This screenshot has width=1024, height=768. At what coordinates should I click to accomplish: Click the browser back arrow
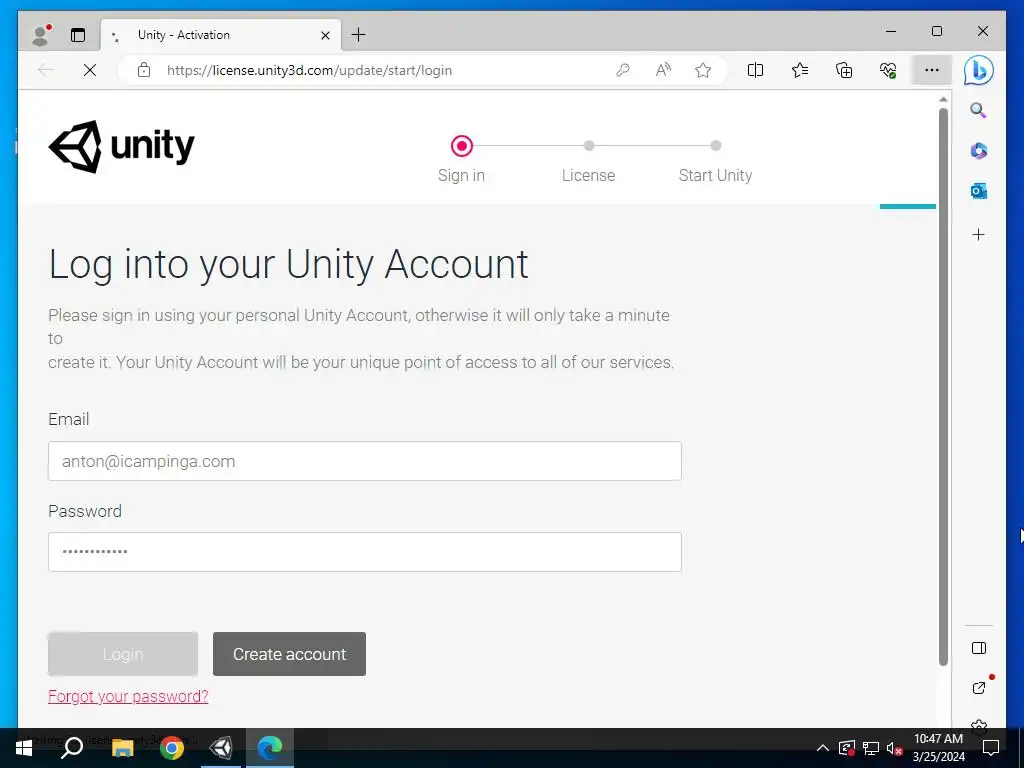point(46,70)
